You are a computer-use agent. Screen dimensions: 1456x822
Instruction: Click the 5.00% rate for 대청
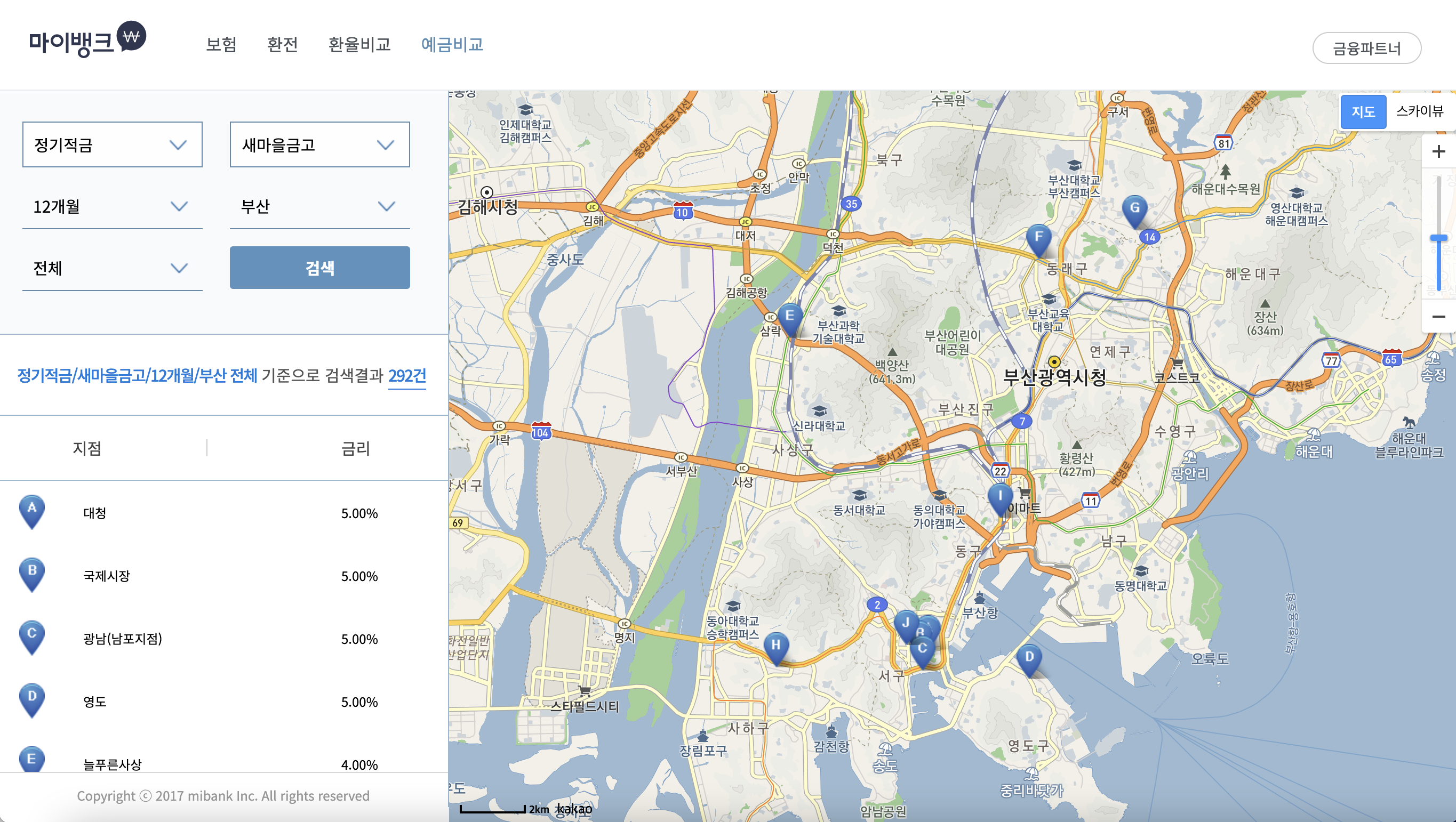(x=359, y=513)
